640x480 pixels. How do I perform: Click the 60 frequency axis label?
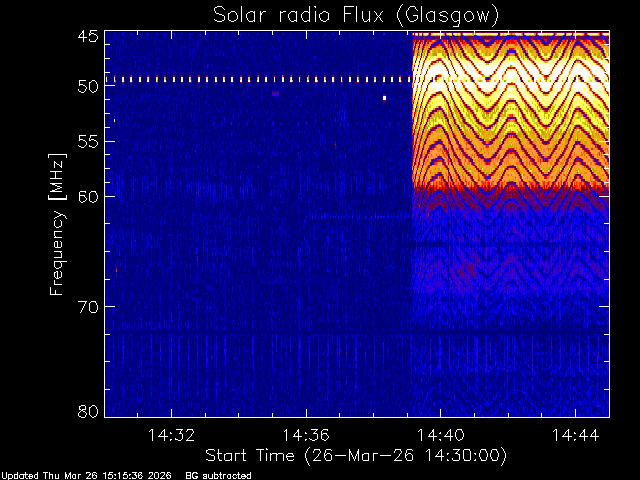coord(88,196)
